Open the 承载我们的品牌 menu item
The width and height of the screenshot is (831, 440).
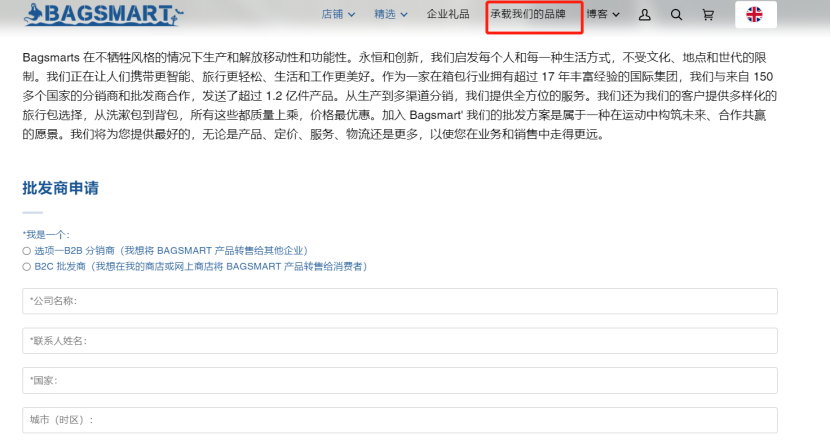pos(528,14)
